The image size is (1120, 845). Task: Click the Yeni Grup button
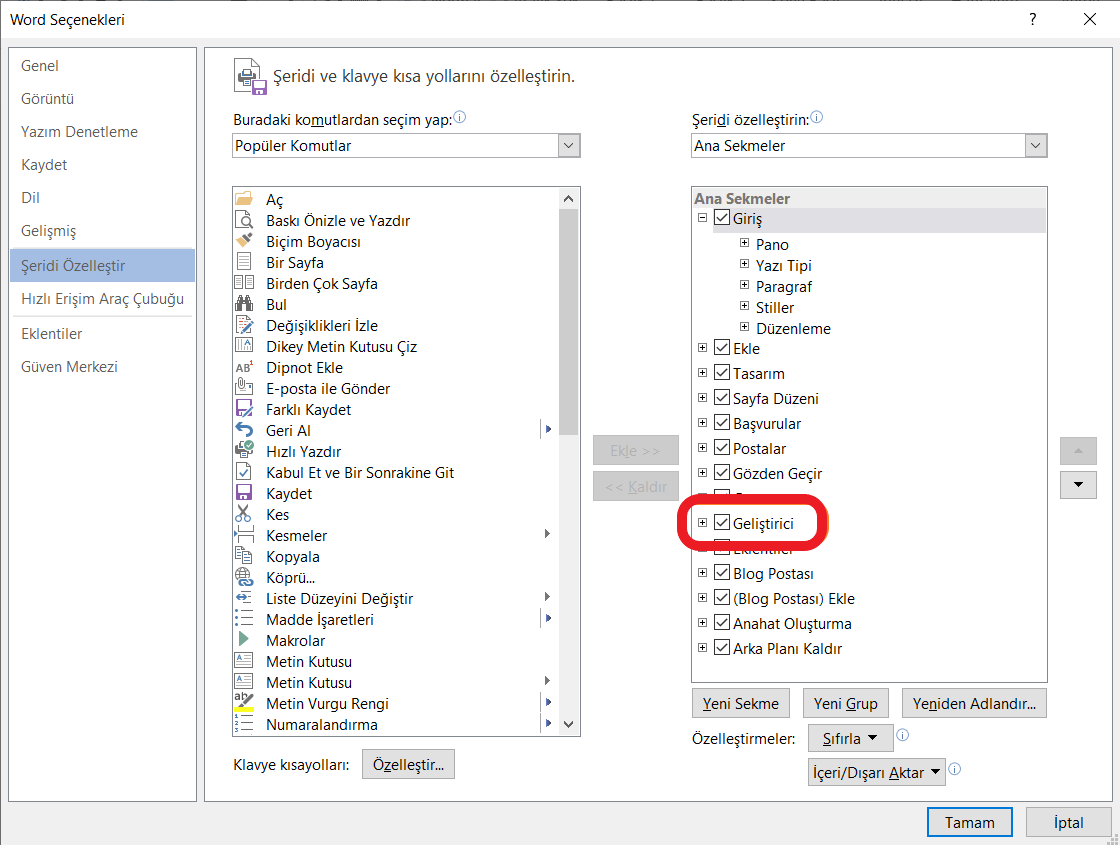pos(846,704)
